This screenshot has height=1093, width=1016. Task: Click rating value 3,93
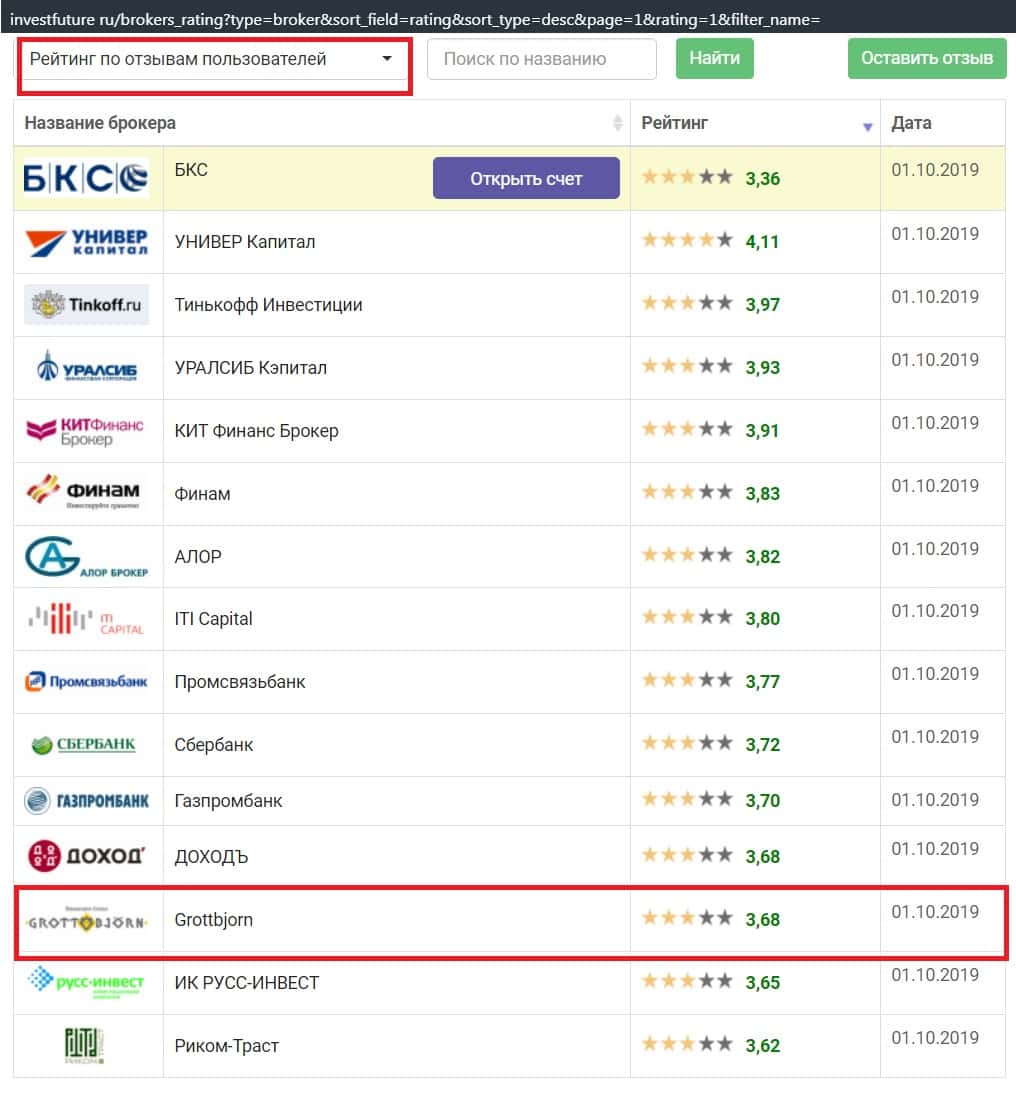pyautogui.click(x=762, y=367)
